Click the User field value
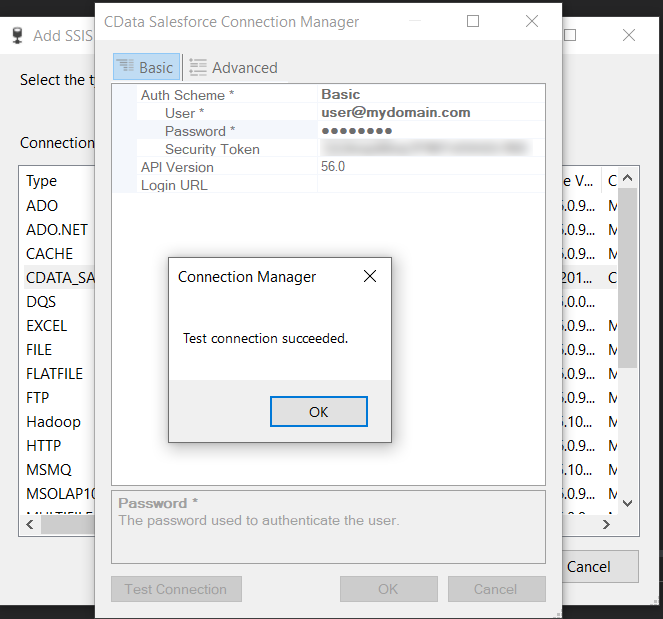The height and width of the screenshot is (619, 663). tap(395, 113)
